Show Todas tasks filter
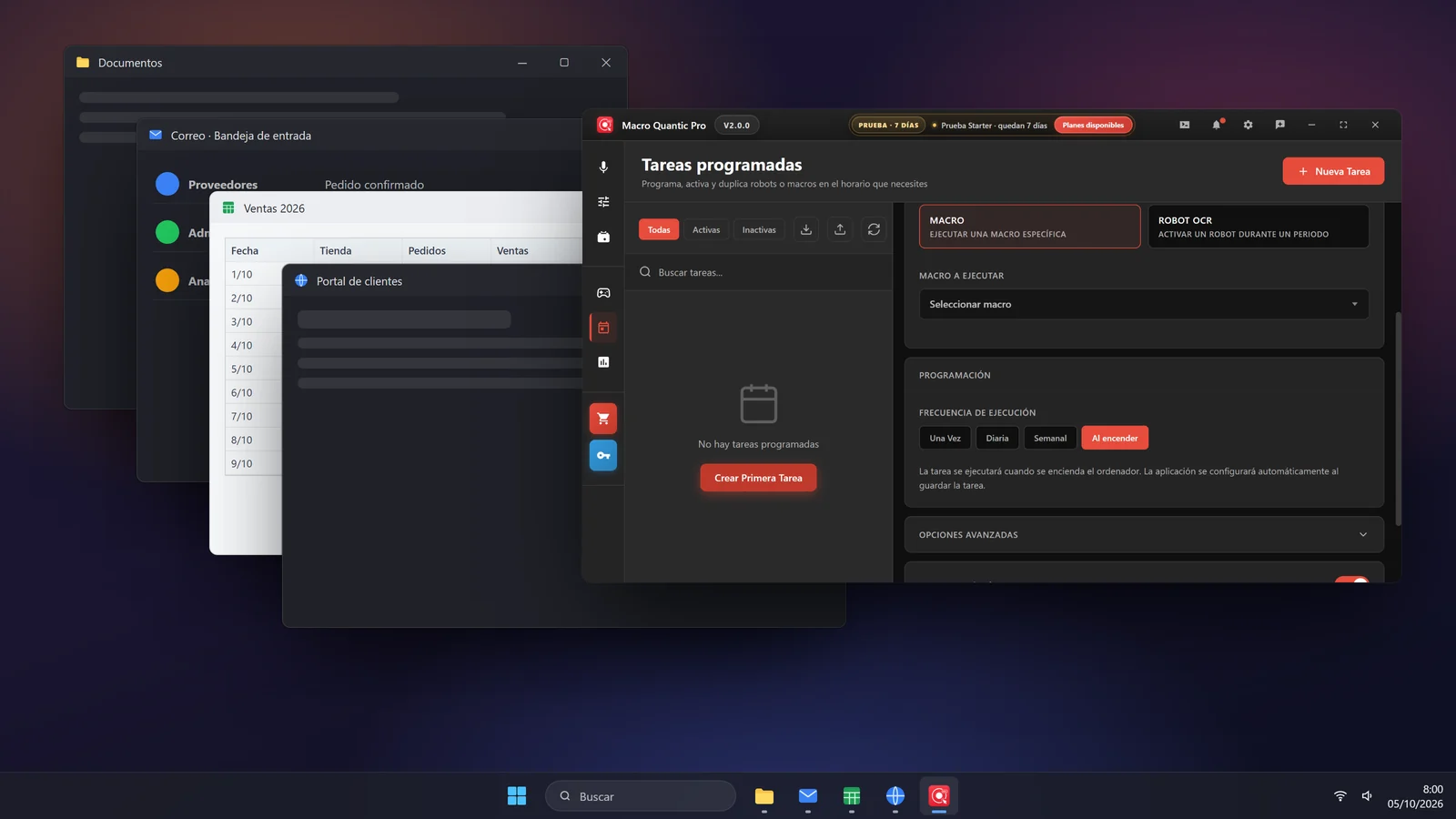Screen dimensions: 1456x819 659,230
